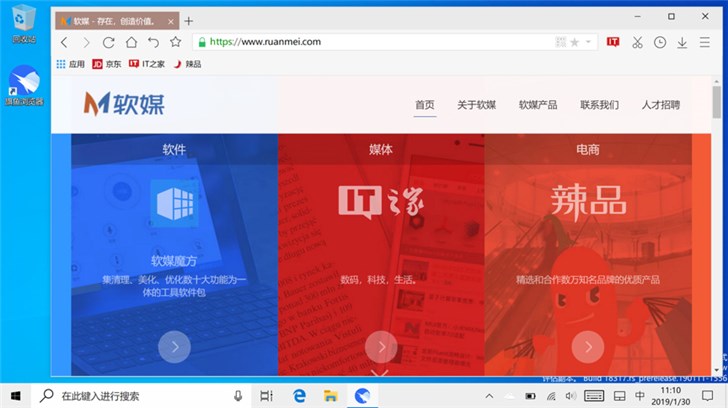Open the 应用 apps bookmark
728x408 pixels.
pyautogui.click(x=71, y=64)
